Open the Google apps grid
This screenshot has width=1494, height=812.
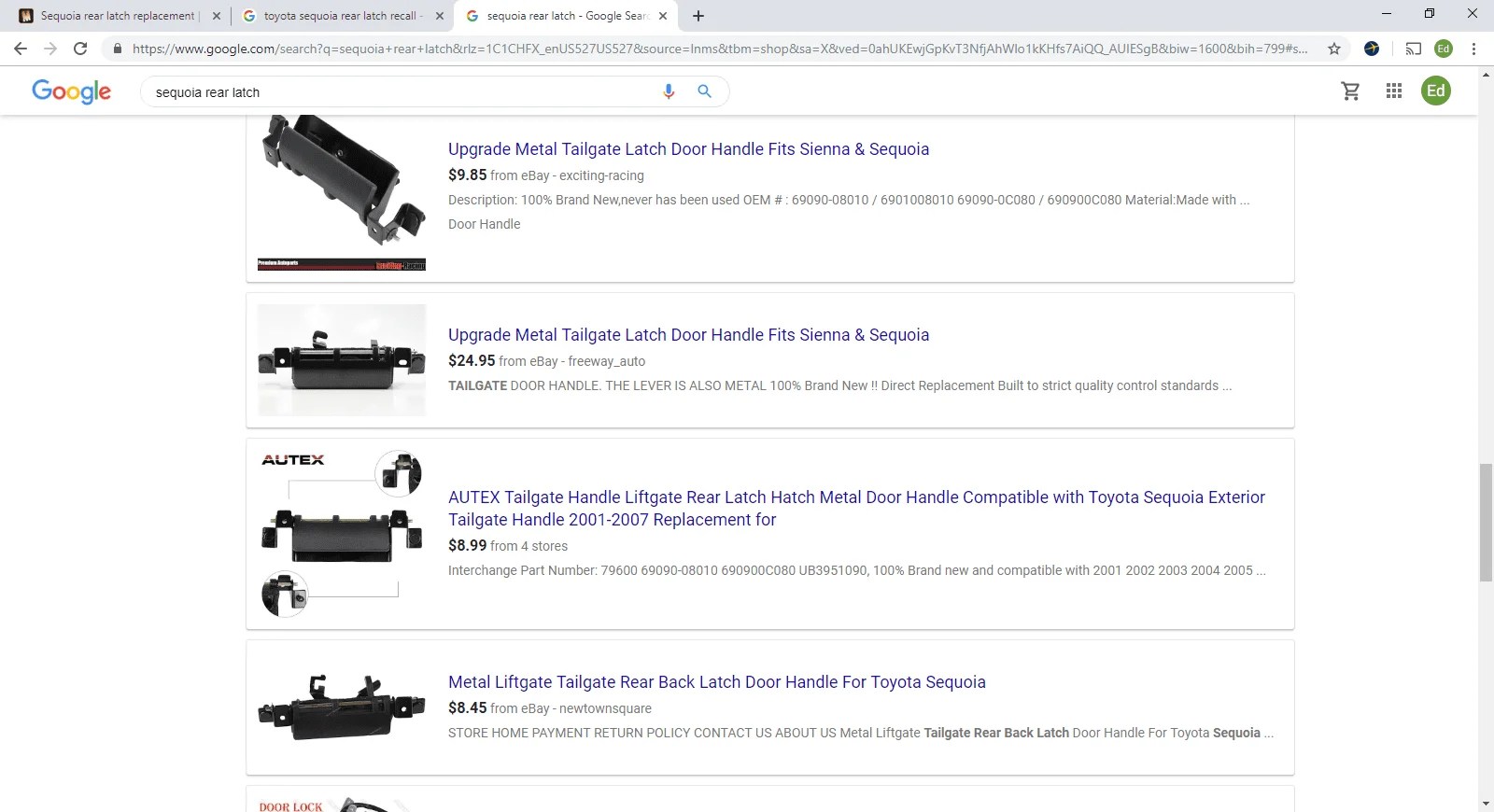pos(1394,91)
